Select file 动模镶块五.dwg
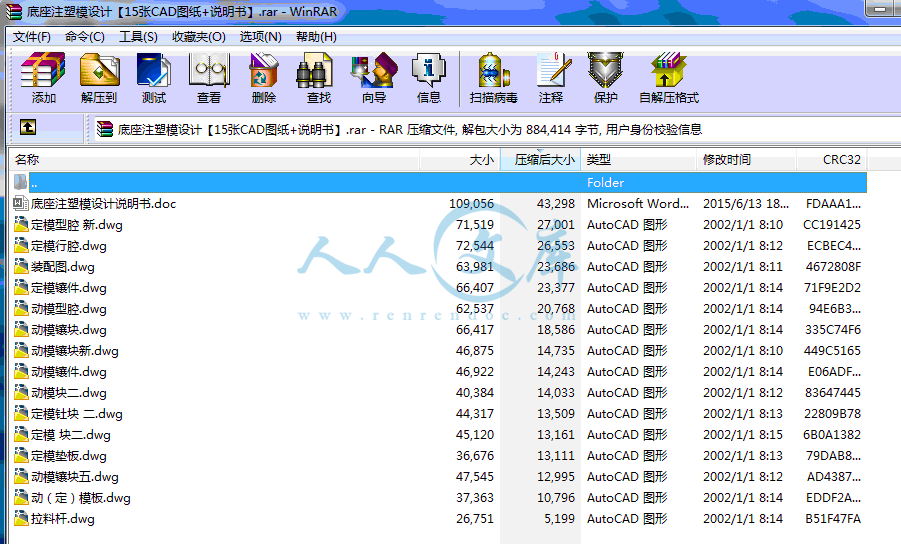The width and height of the screenshot is (901, 544). click(x=75, y=477)
